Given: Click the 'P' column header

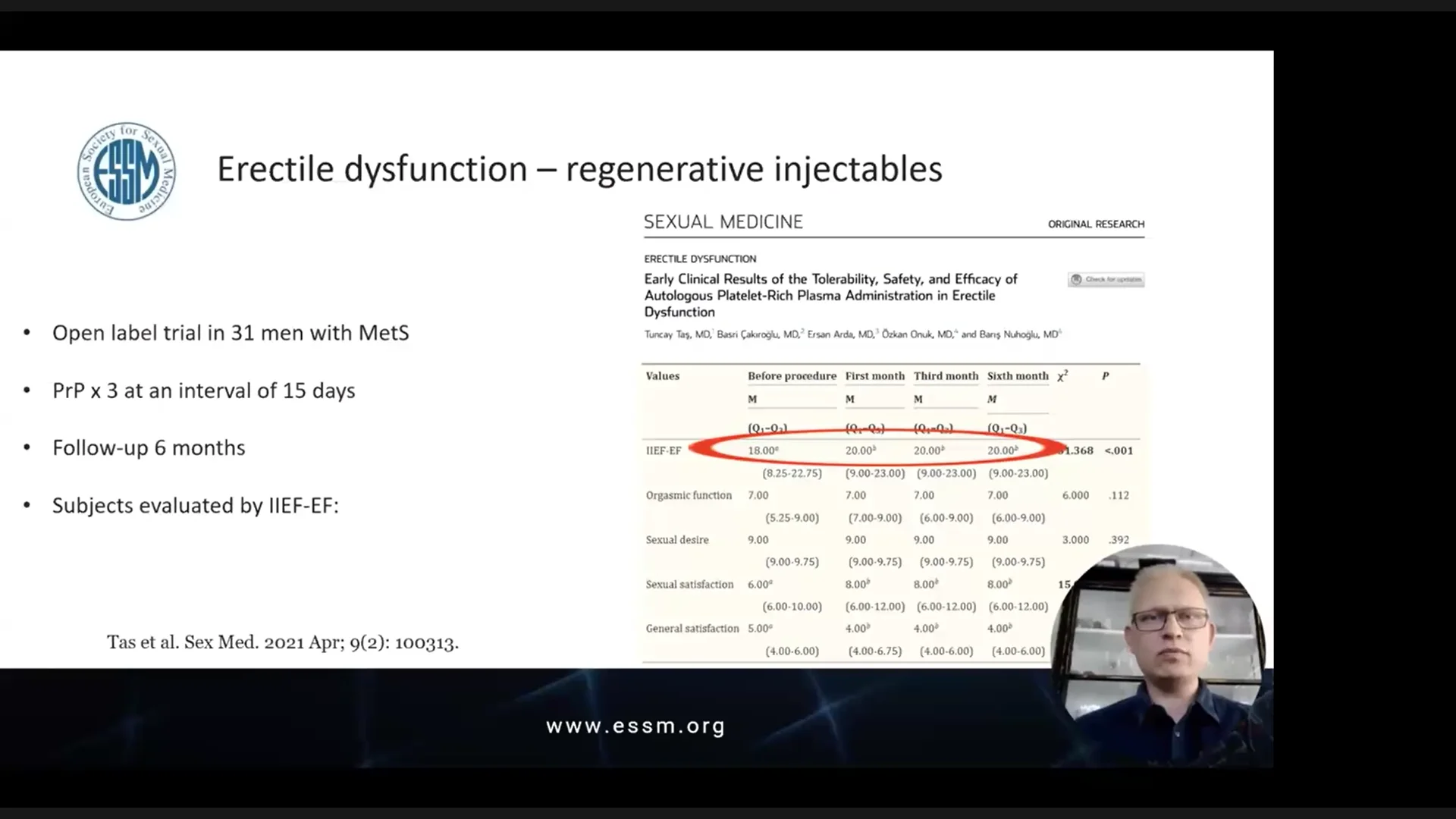Looking at the screenshot, I should pyautogui.click(x=1105, y=376).
